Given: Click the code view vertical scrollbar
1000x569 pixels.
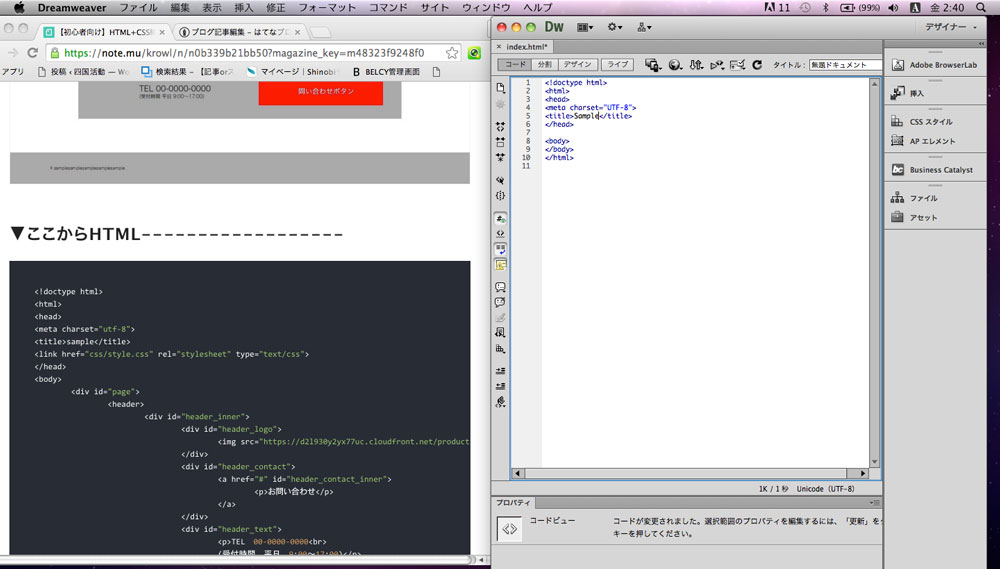Looking at the screenshot, I should pyautogui.click(x=874, y=273).
